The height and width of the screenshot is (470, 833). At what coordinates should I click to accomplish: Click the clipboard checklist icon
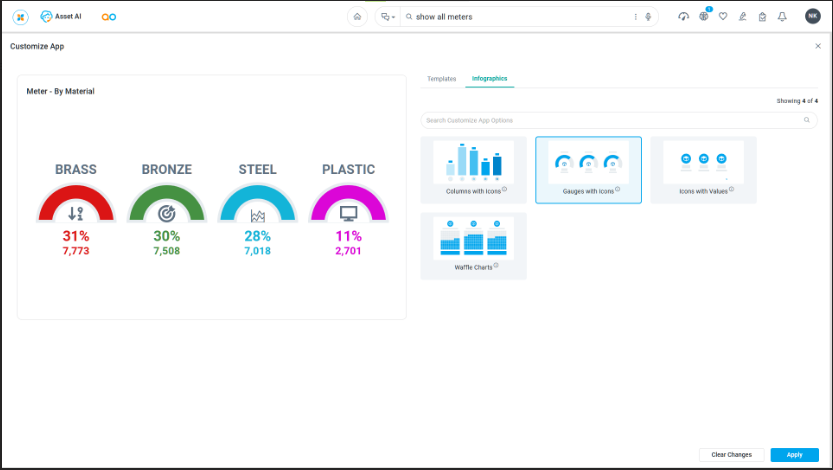pyautogui.click(x=762, y=17)
